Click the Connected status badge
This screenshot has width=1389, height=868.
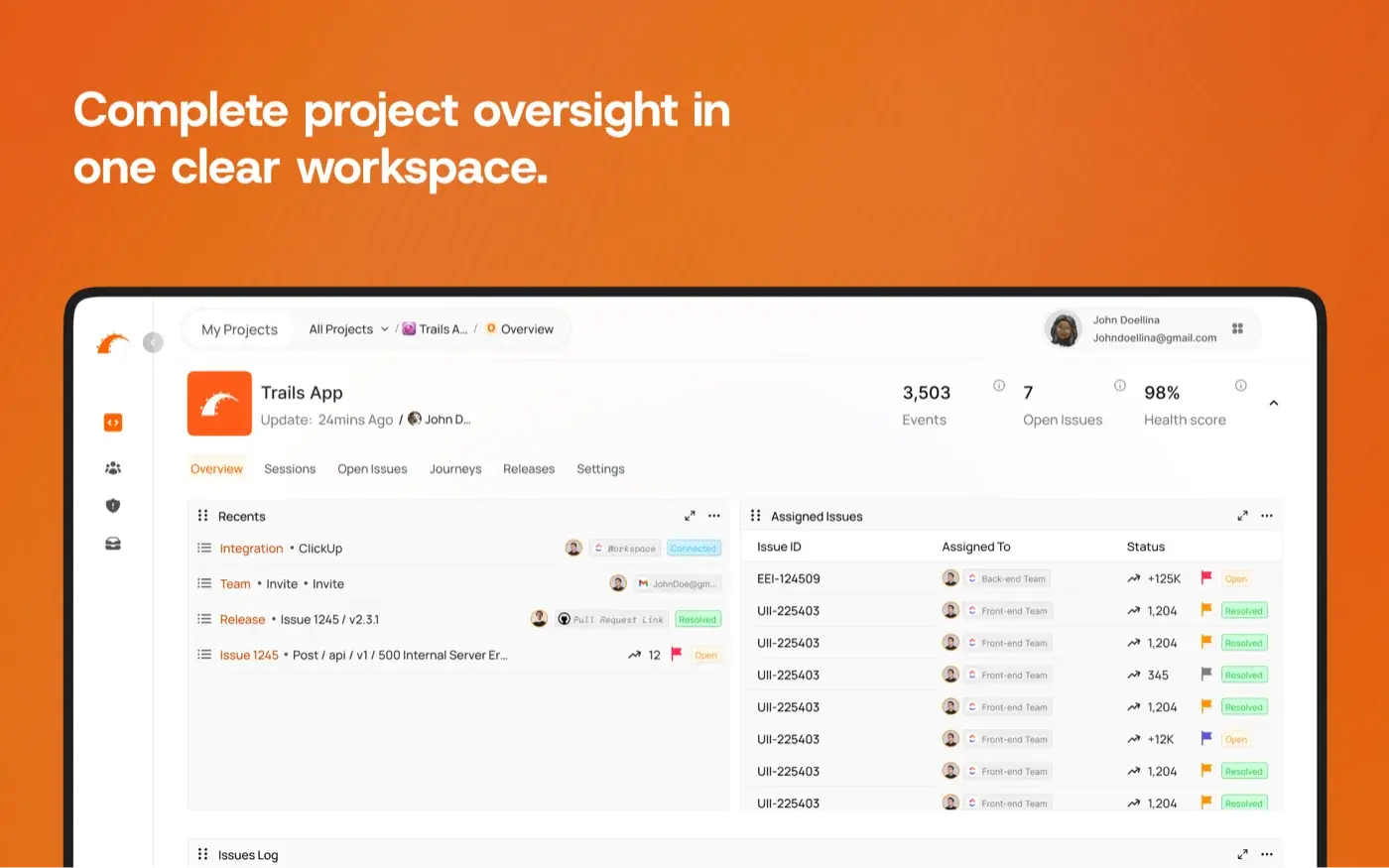pyautogui.click(x=694, y=549)
